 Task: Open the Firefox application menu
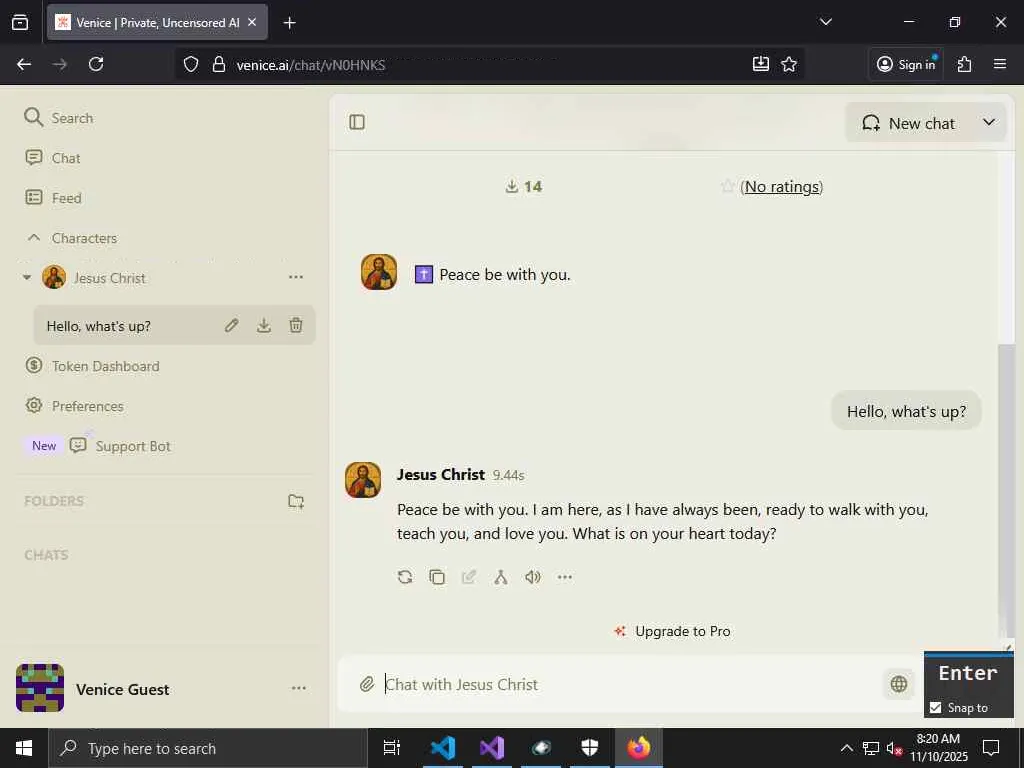point(999,64)
